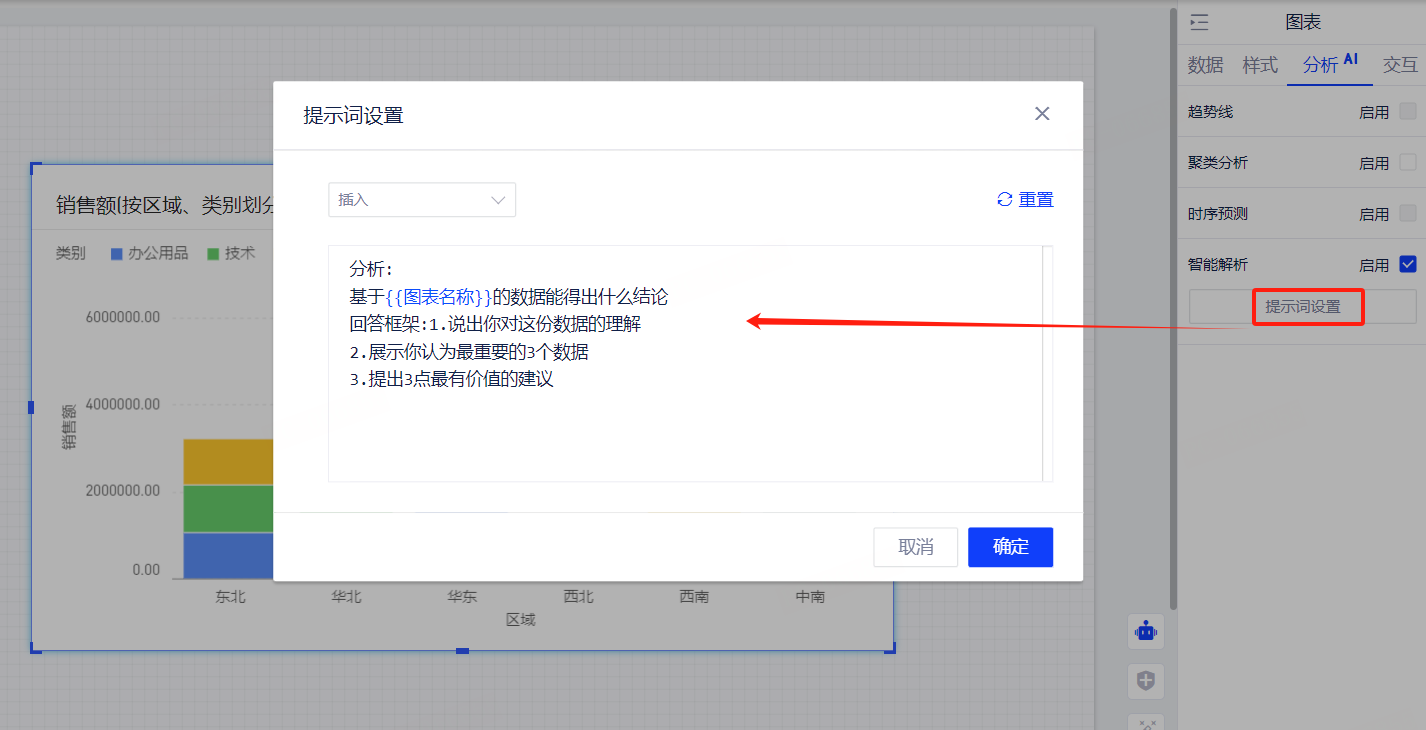Enable the 趋势线 checkbox
1426x730 pixels.
(x=1408, y=111)
